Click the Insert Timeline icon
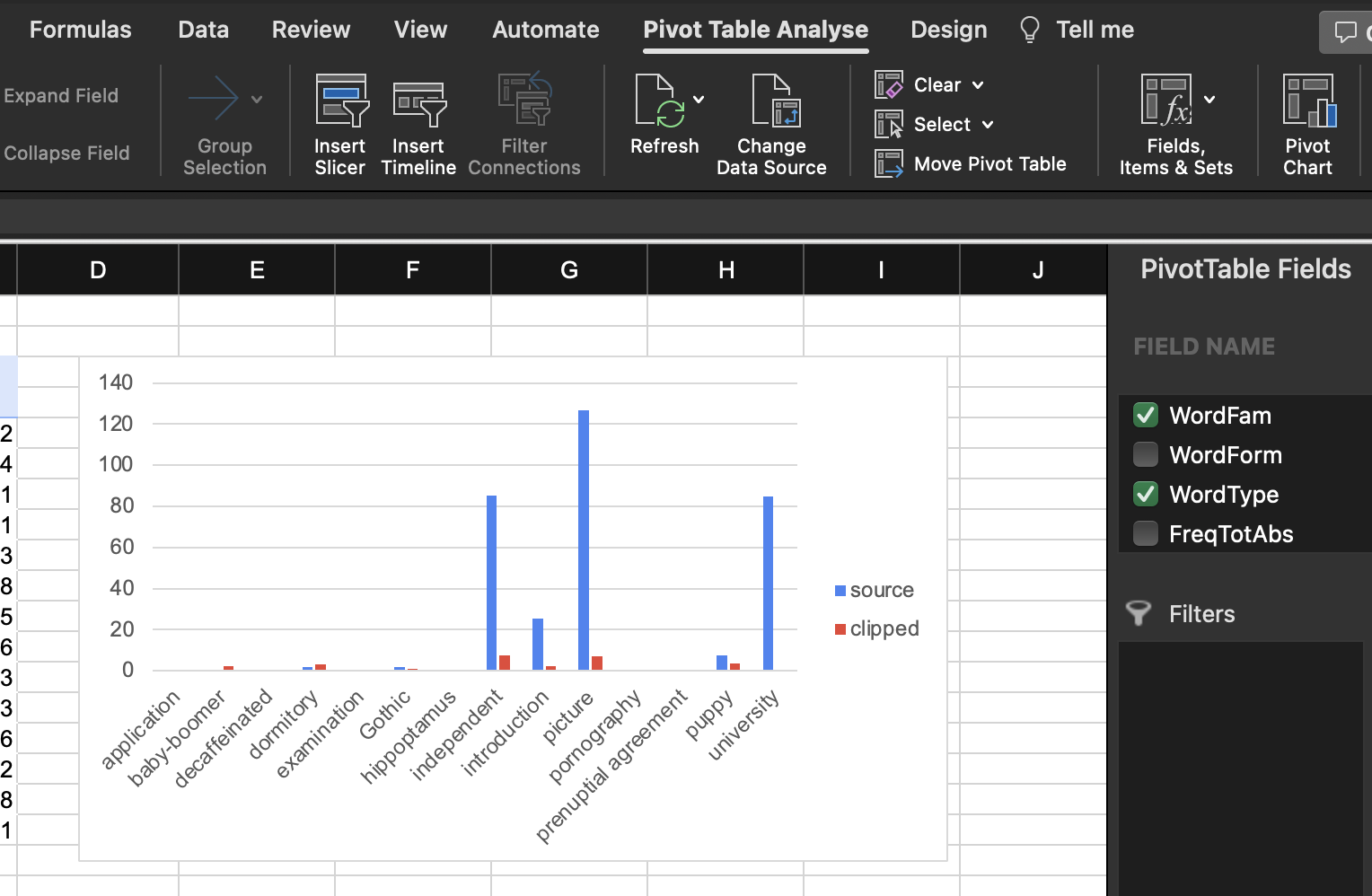Screen dimensions: 1372x896 click(x=418, y=102)
